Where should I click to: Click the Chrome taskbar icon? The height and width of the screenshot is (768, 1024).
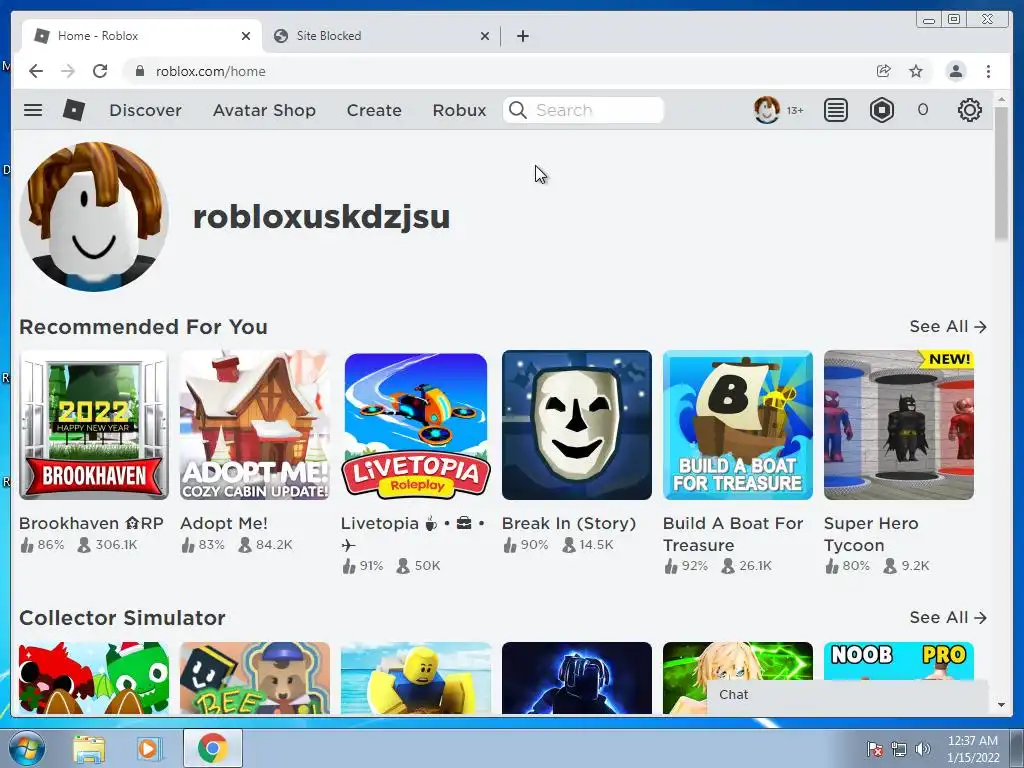pos(212,748)
